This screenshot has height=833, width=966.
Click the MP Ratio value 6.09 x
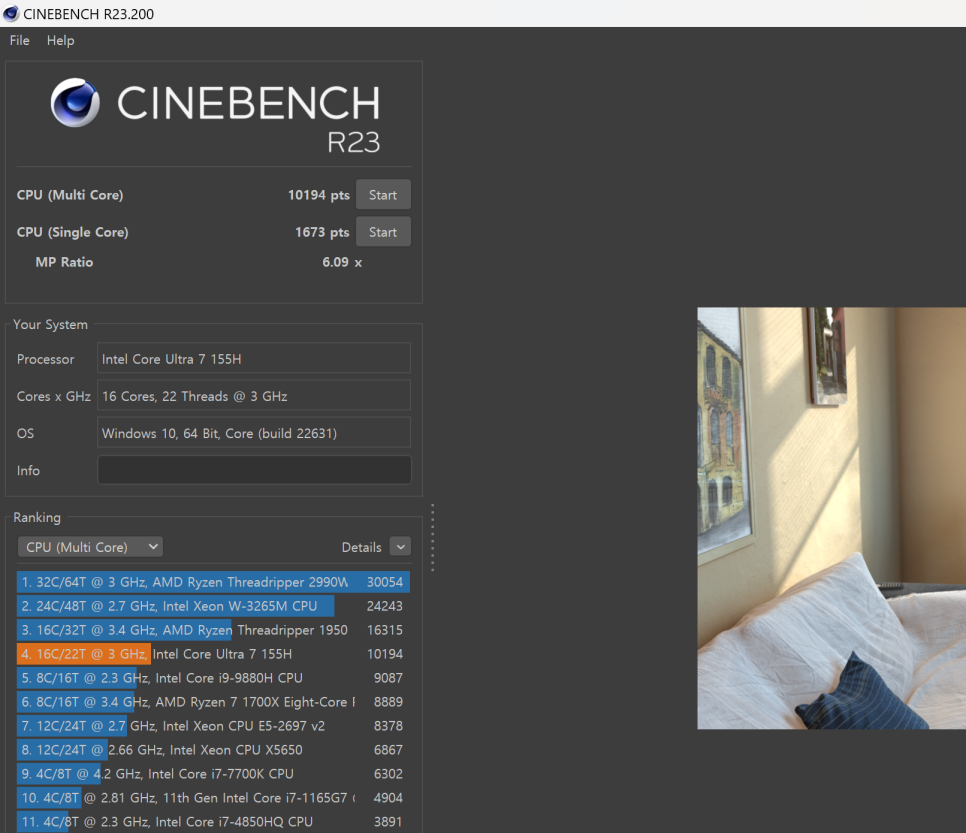342,262
